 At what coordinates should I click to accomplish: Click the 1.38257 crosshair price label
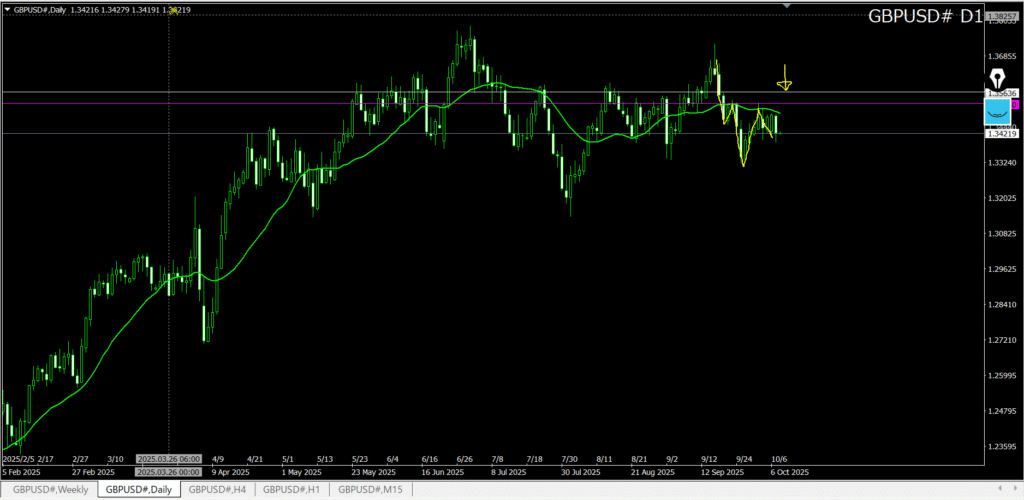1000,17
